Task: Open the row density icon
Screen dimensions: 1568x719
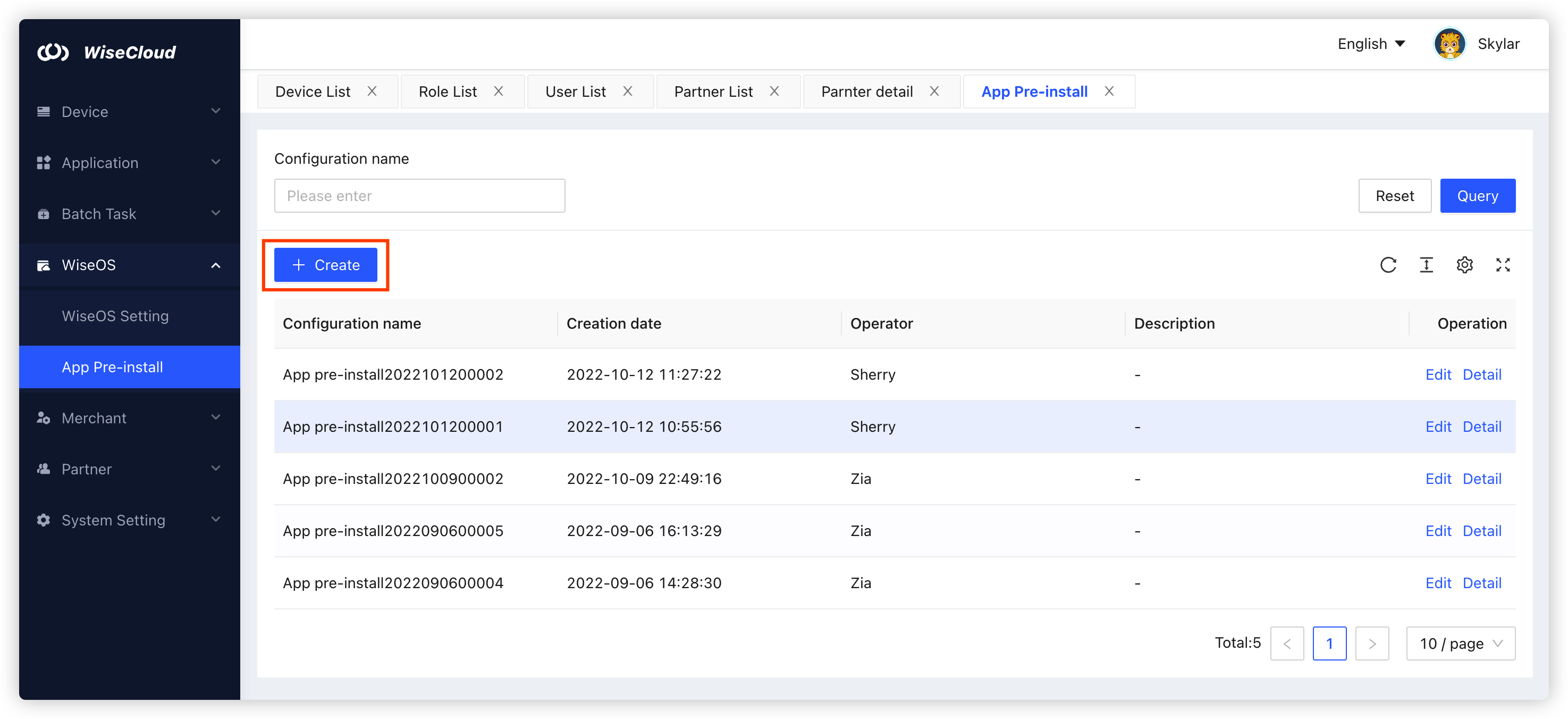Action: click(1426, 265)
